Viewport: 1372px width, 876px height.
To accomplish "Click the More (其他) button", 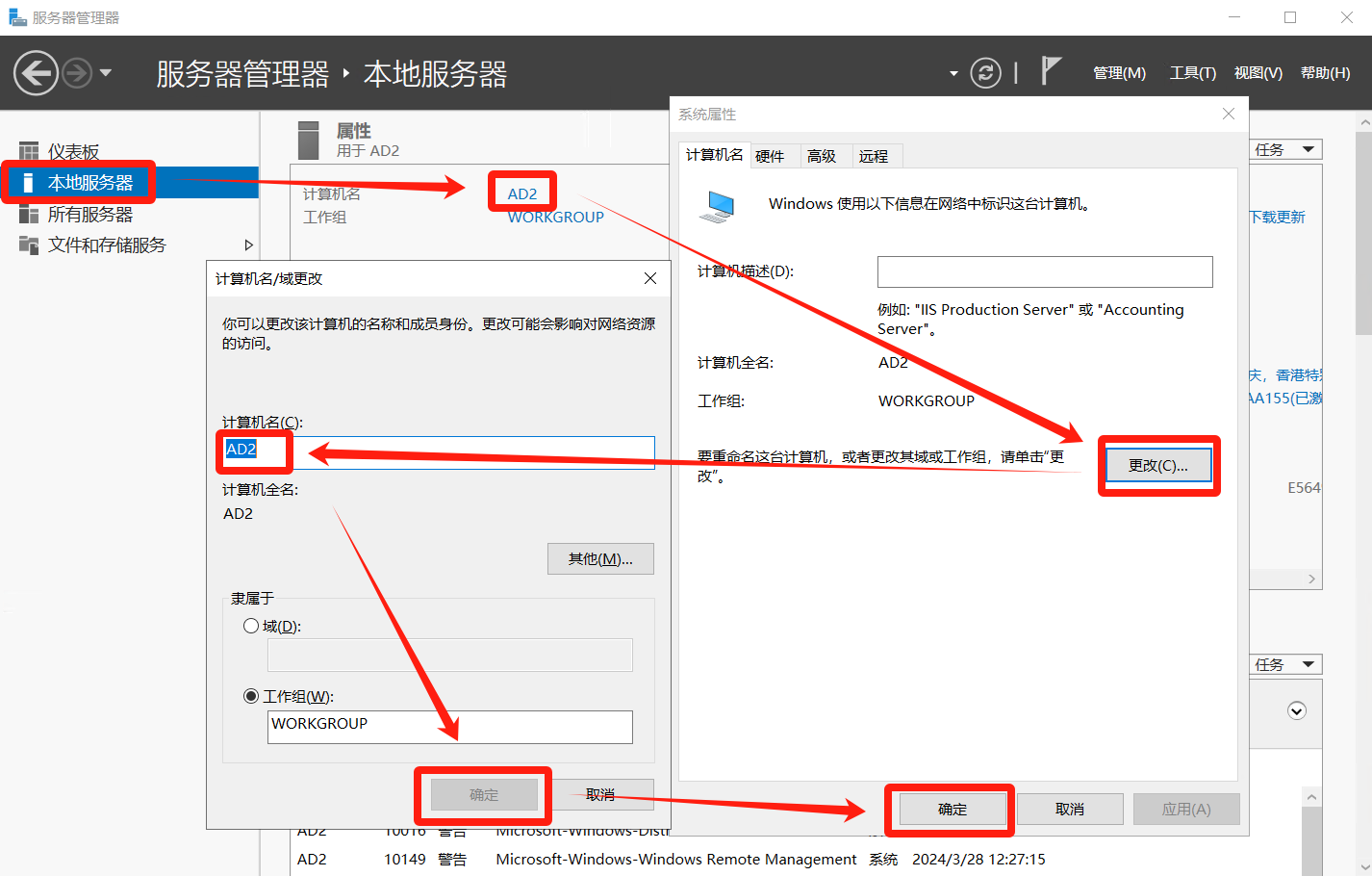I will [600, 558].
